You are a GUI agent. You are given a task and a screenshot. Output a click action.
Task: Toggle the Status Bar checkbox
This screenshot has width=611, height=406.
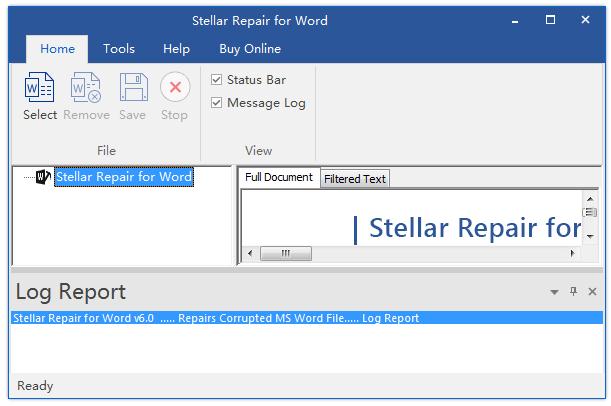click(x=217, y=79)
